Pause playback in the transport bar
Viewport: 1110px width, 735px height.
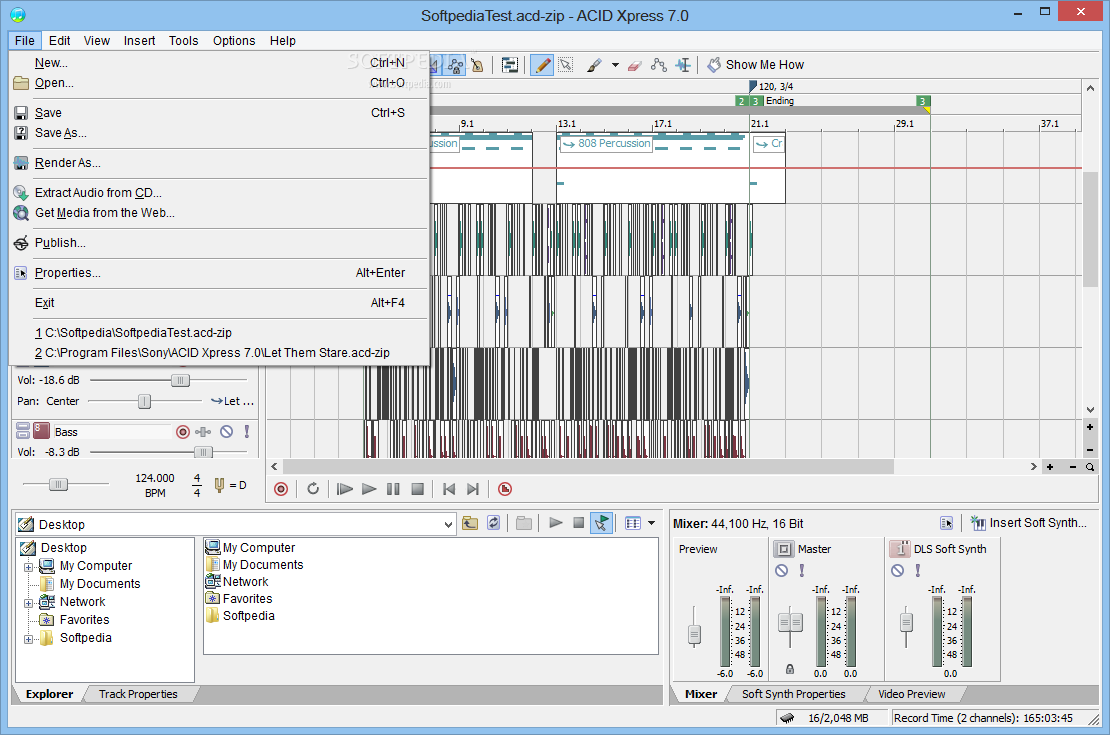coord(394,489)
